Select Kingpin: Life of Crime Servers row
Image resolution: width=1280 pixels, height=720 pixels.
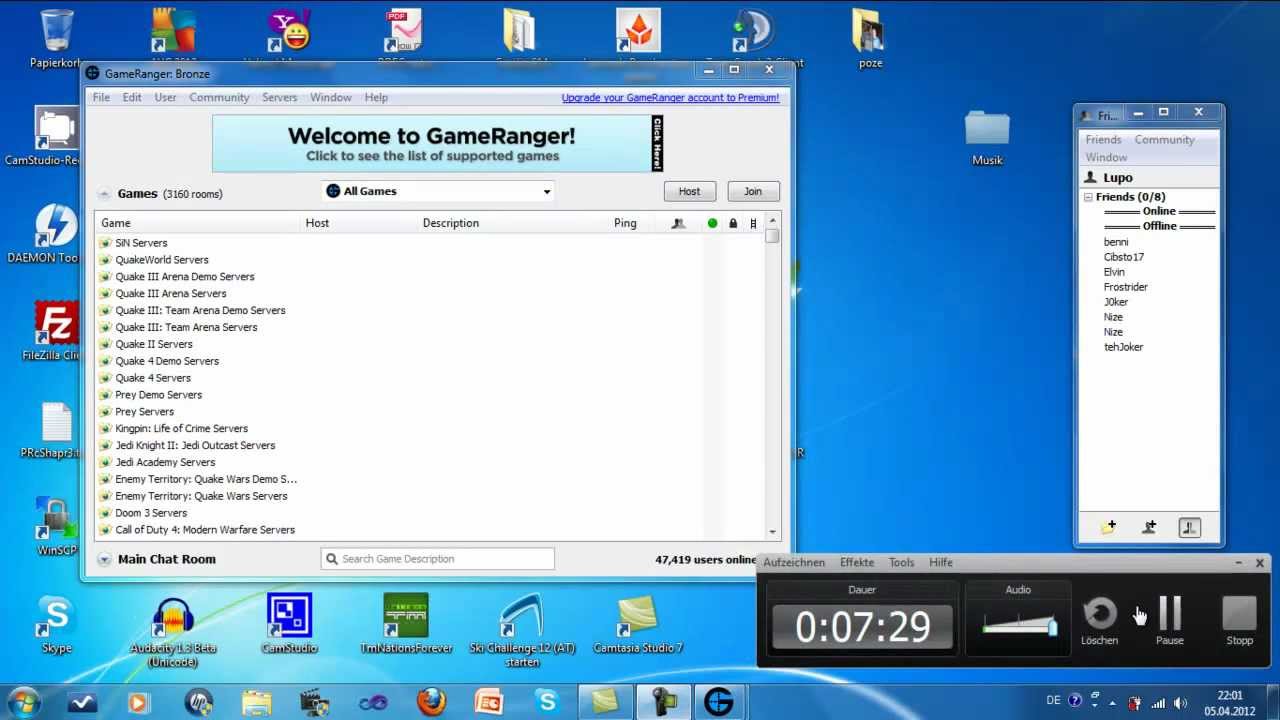(x=430, y=428)
